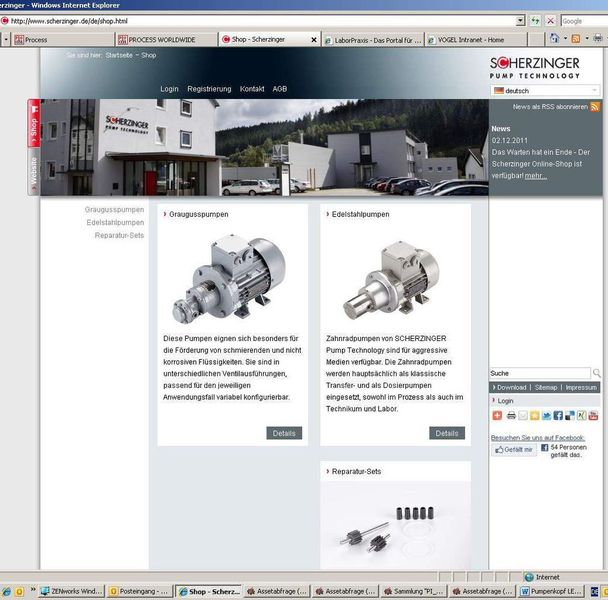Click the YouTube icon
This screenshot has height=600, width=608.
click(593, 415)
